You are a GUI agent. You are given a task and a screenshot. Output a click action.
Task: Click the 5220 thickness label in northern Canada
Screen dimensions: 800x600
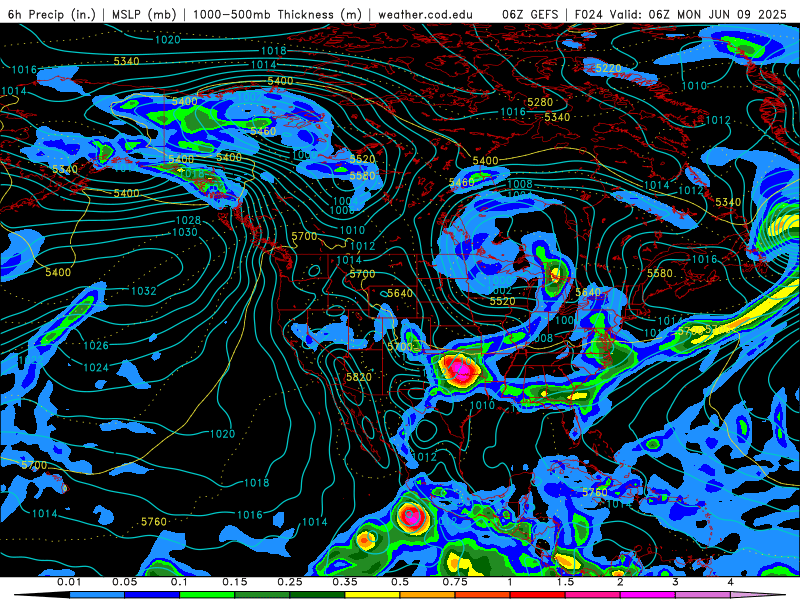pyautogui.click(x=608, y=68)
